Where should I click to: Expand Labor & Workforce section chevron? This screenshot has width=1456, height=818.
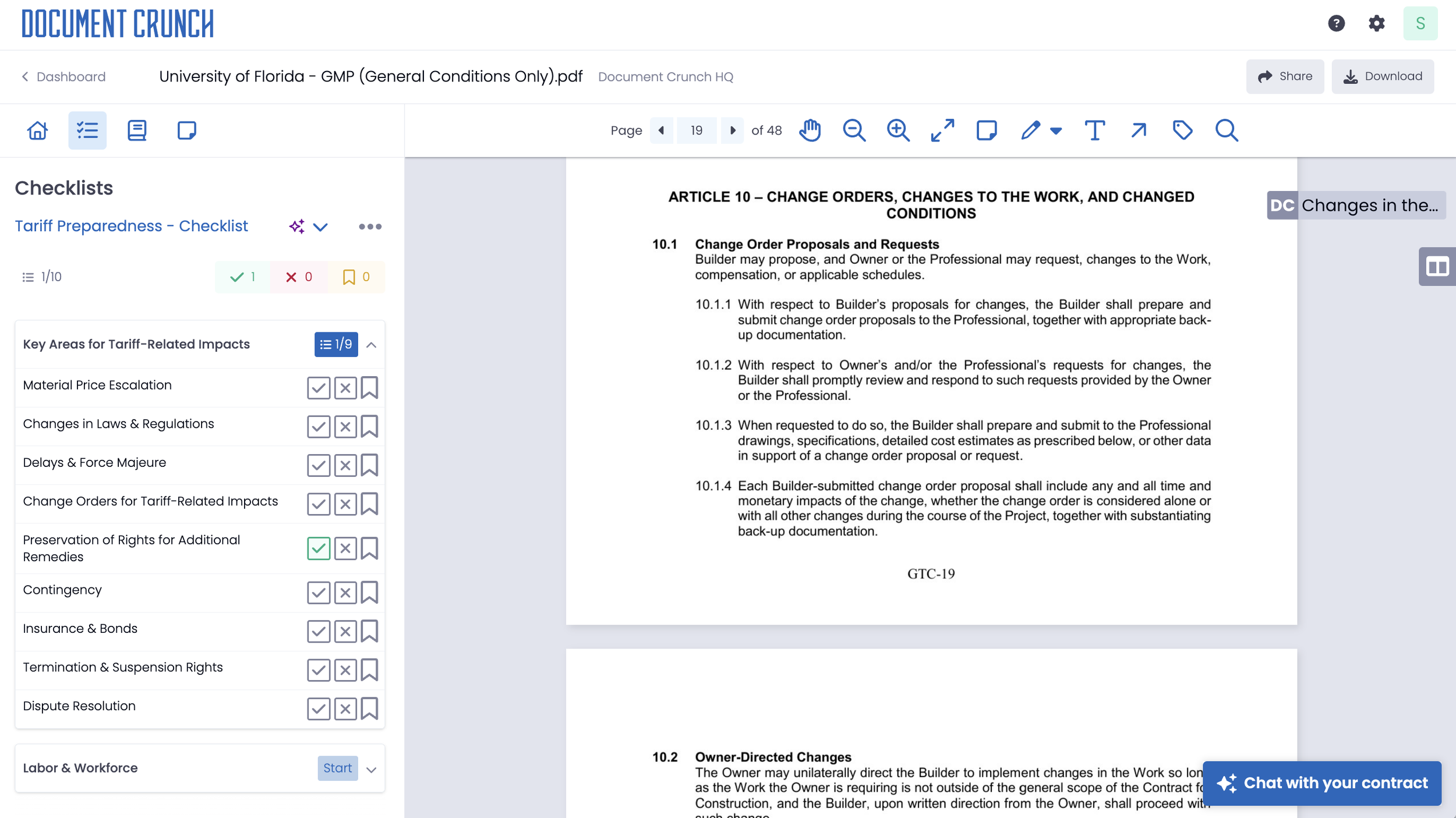(371, 770)
